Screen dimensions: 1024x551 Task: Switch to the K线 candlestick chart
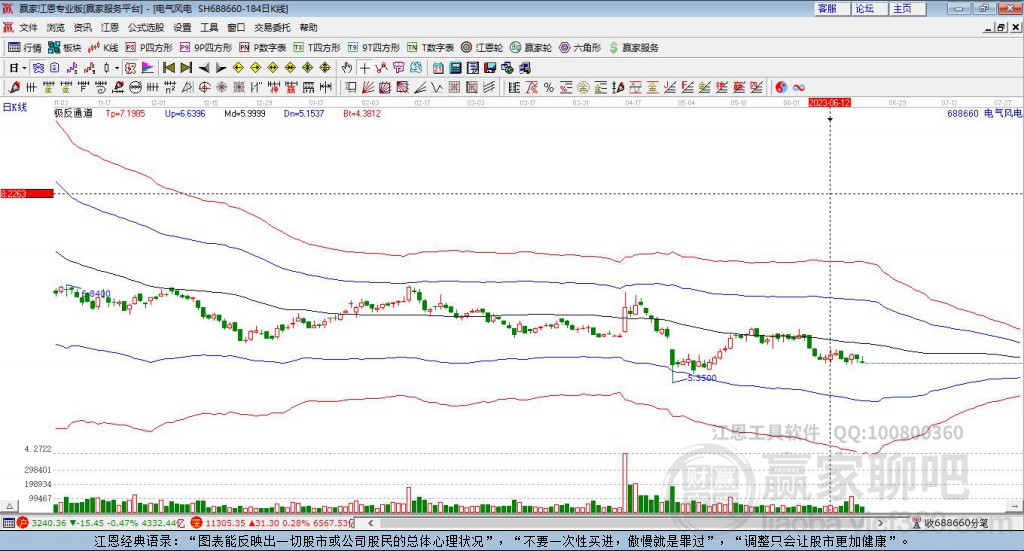[x=103, y=48]
